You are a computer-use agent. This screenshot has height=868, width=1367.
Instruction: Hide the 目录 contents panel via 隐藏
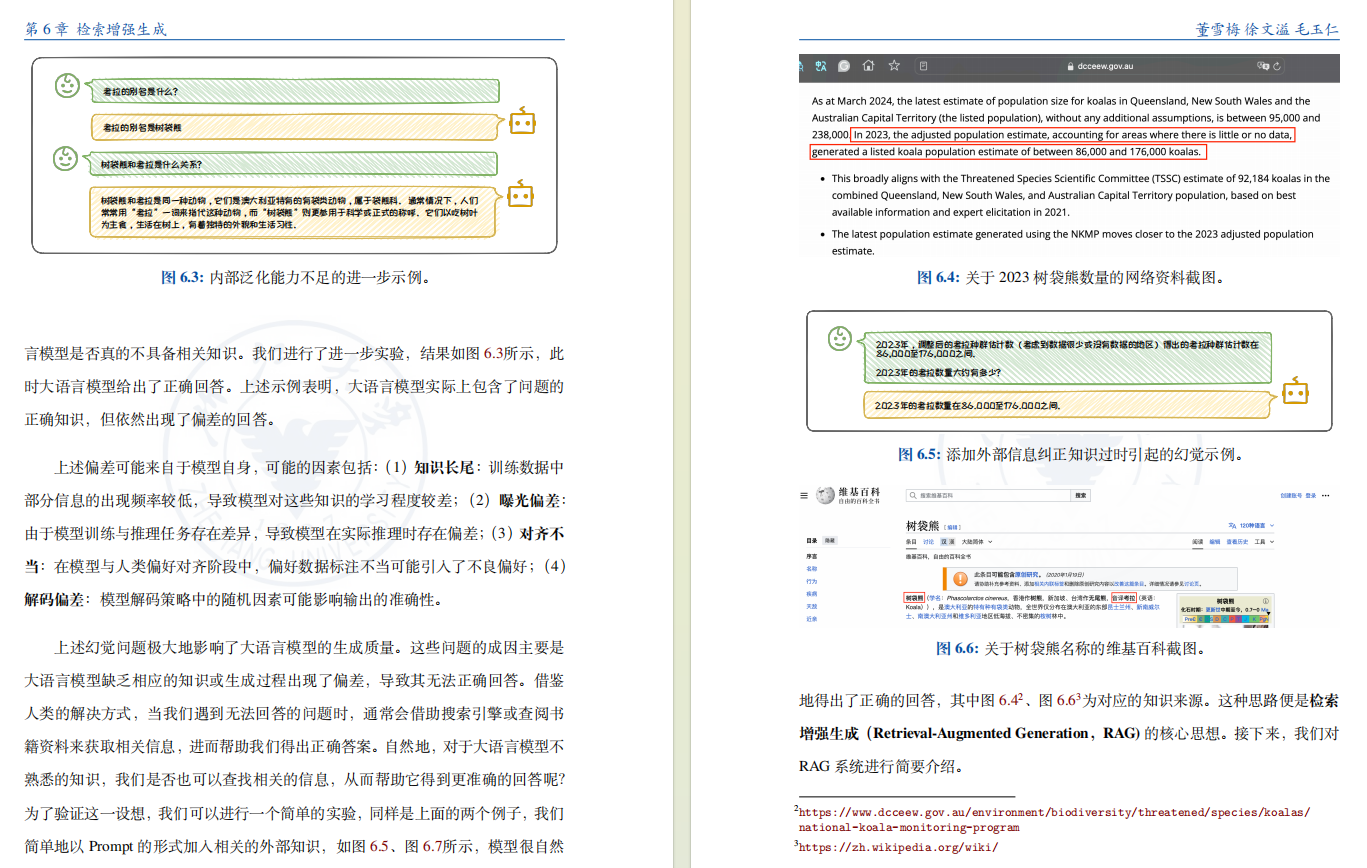pyautogui.click(x=830, y=540)
